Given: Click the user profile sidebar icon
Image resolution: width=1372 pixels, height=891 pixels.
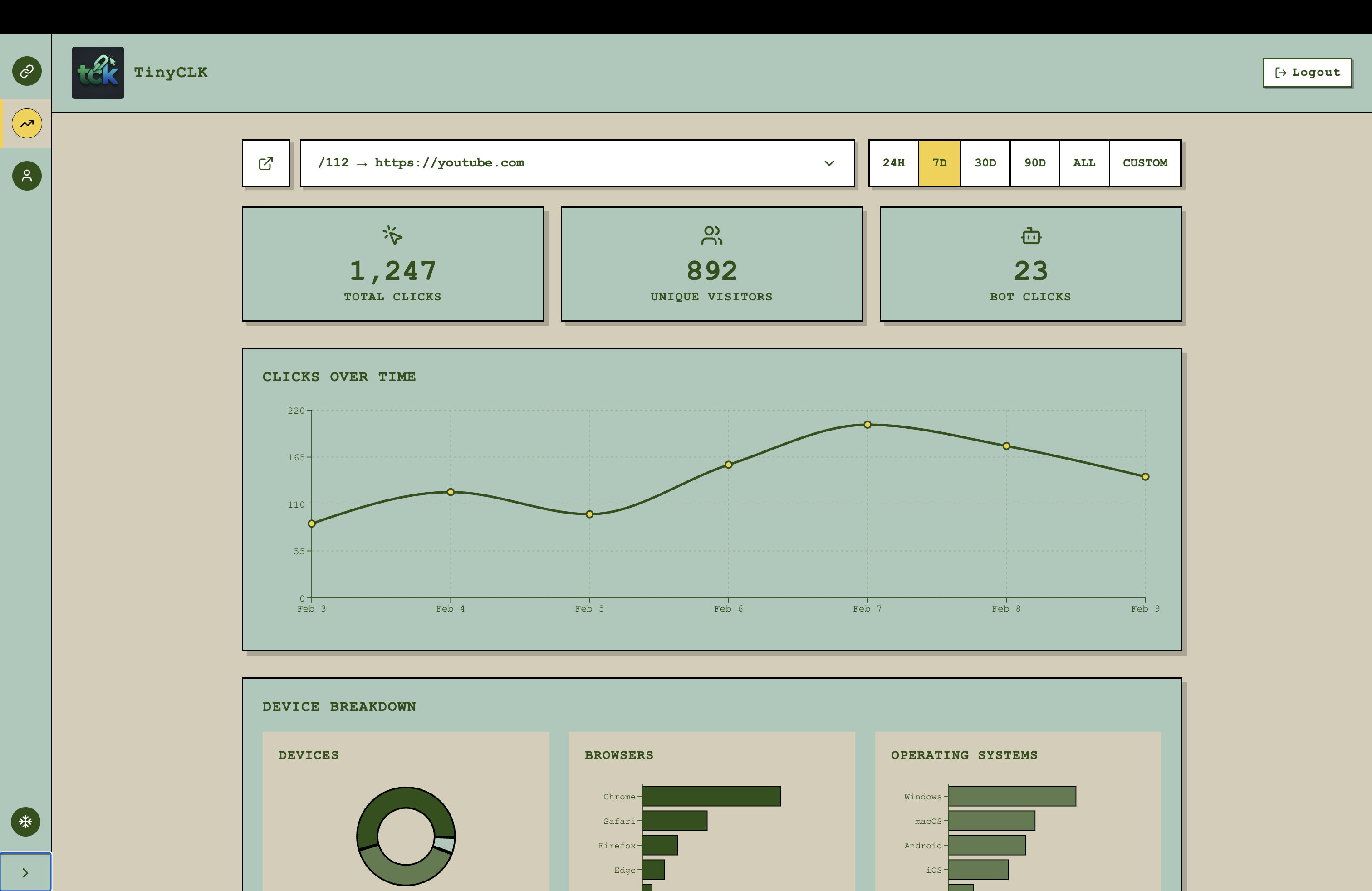Looking at the screenshot, I should pos(26,176).
